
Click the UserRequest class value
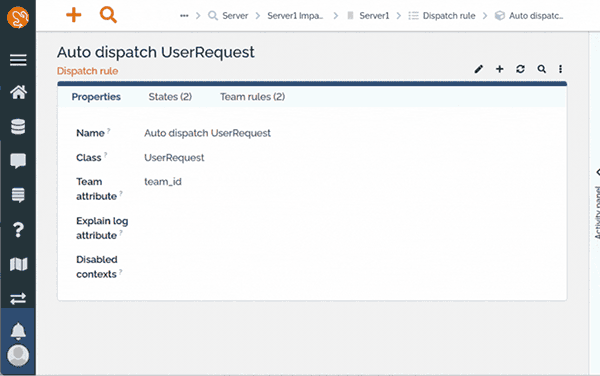pos(174,158)
